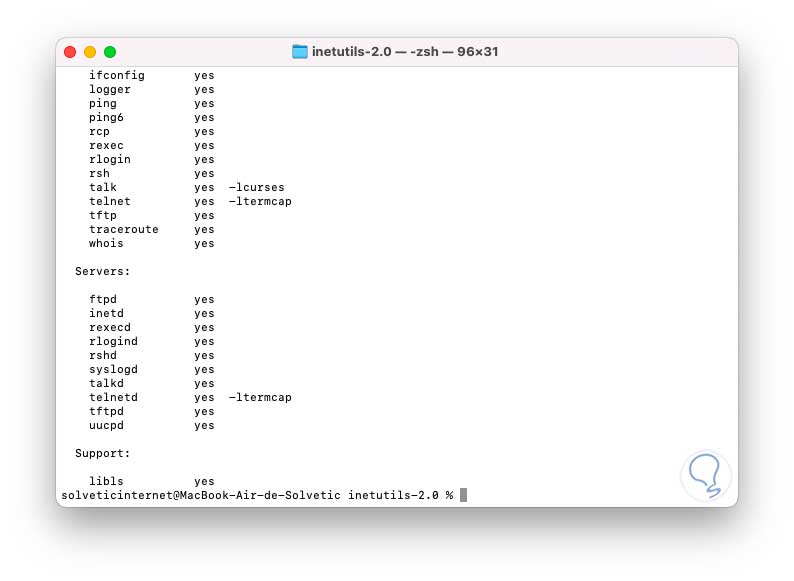Click the 'tftp' client entry
The width and height of the screenshot is (794, 581).
point(103,216)
